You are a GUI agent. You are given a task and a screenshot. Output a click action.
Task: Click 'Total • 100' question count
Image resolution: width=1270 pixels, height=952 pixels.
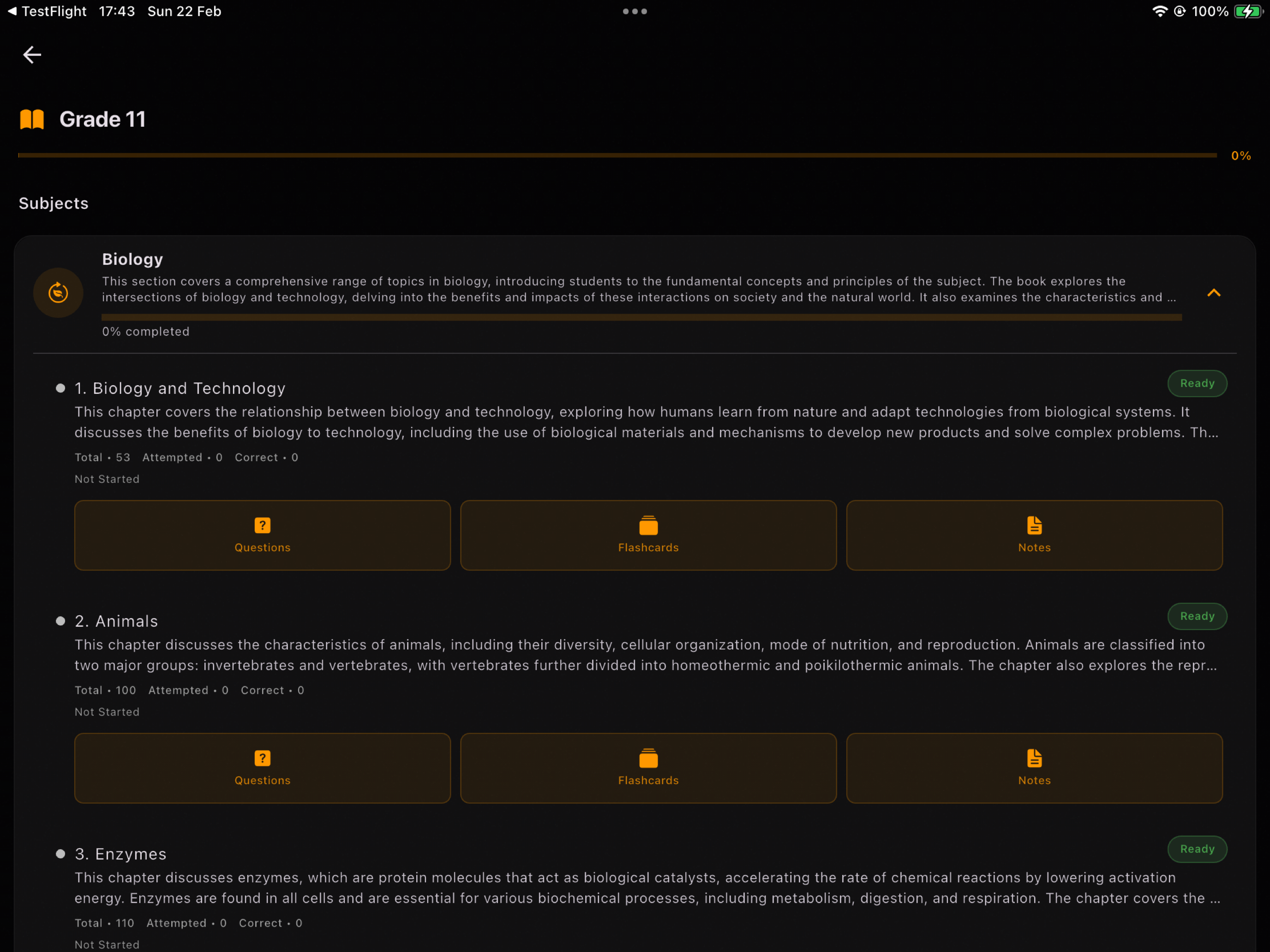pyautogui.click(x=105, y=690)
